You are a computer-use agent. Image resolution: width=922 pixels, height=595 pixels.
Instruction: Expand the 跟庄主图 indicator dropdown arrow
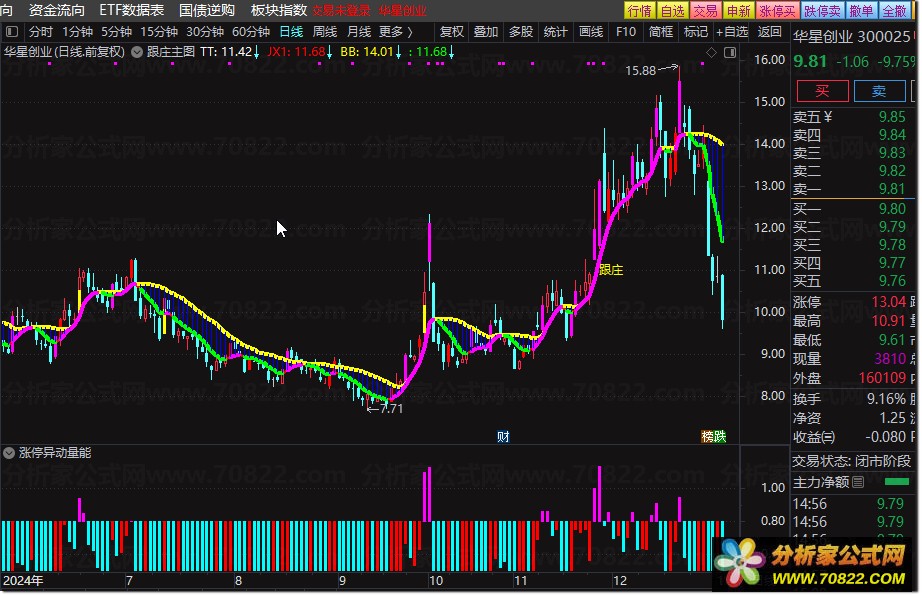pyautogui.click(x=137, y=52)
